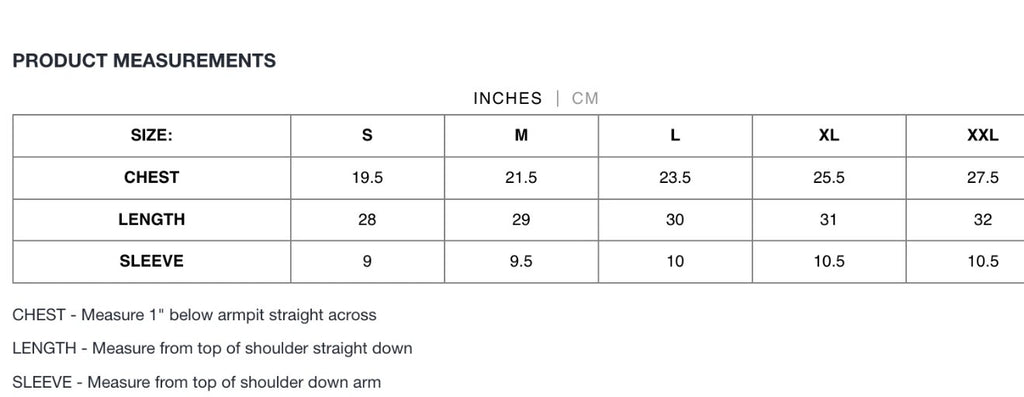Click the XL size column header
This screenshot has height=397, width=1024.
829,136
